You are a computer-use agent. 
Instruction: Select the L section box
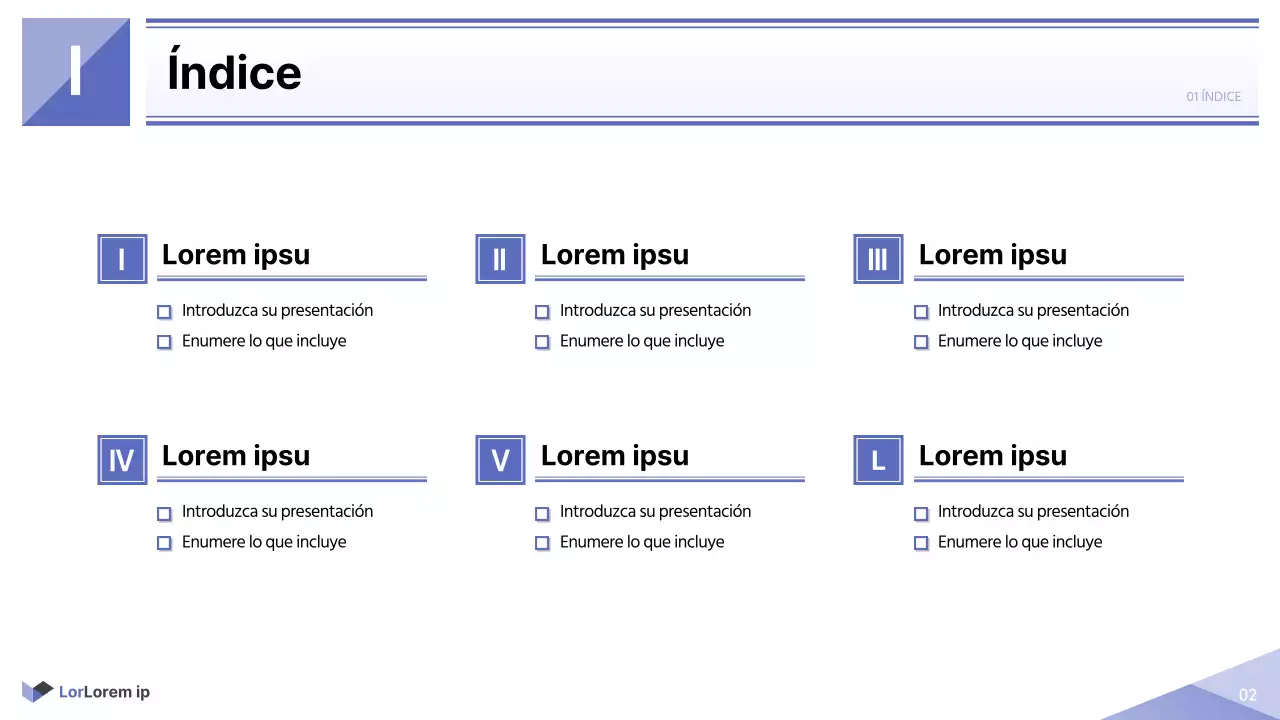click(878, 460)
